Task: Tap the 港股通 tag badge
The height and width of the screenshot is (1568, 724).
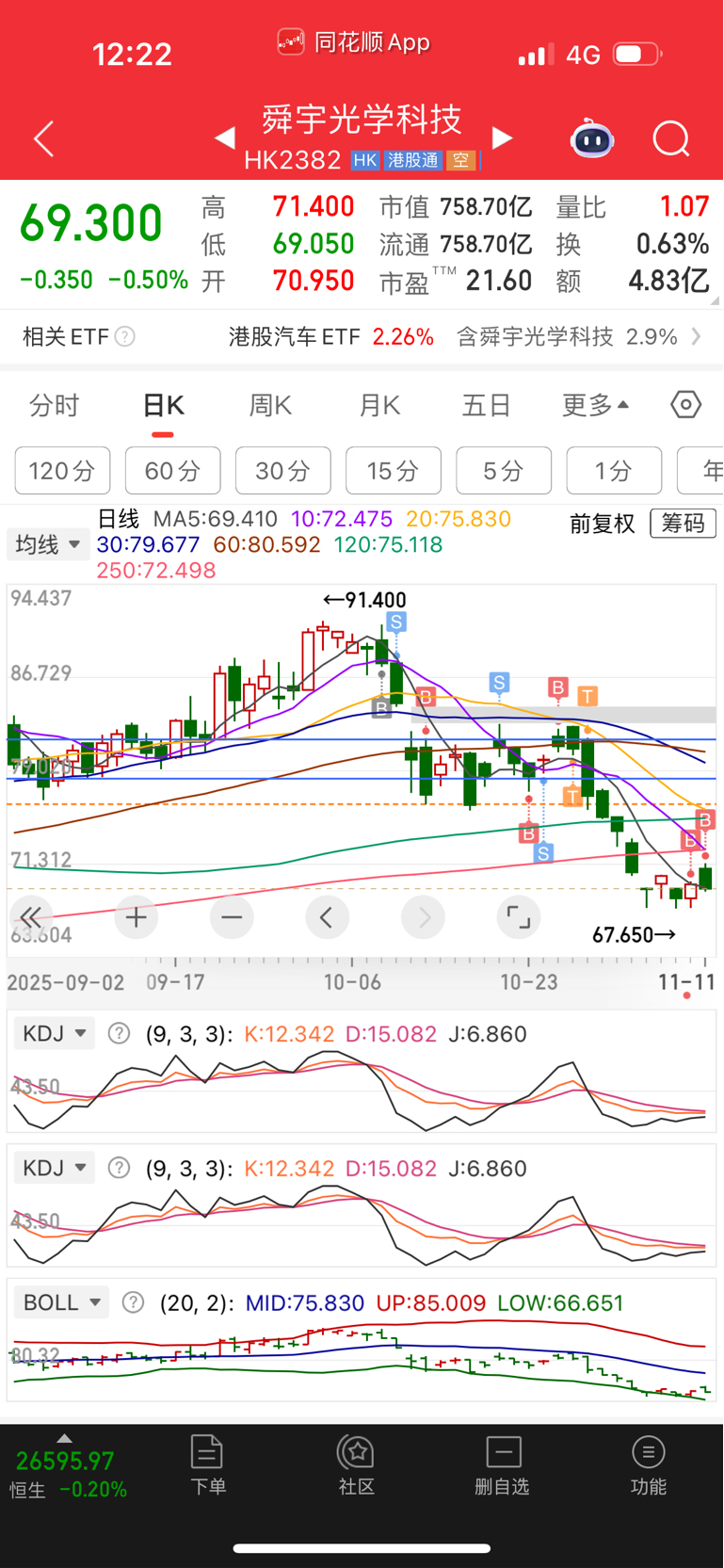Action: click(412, 160)
